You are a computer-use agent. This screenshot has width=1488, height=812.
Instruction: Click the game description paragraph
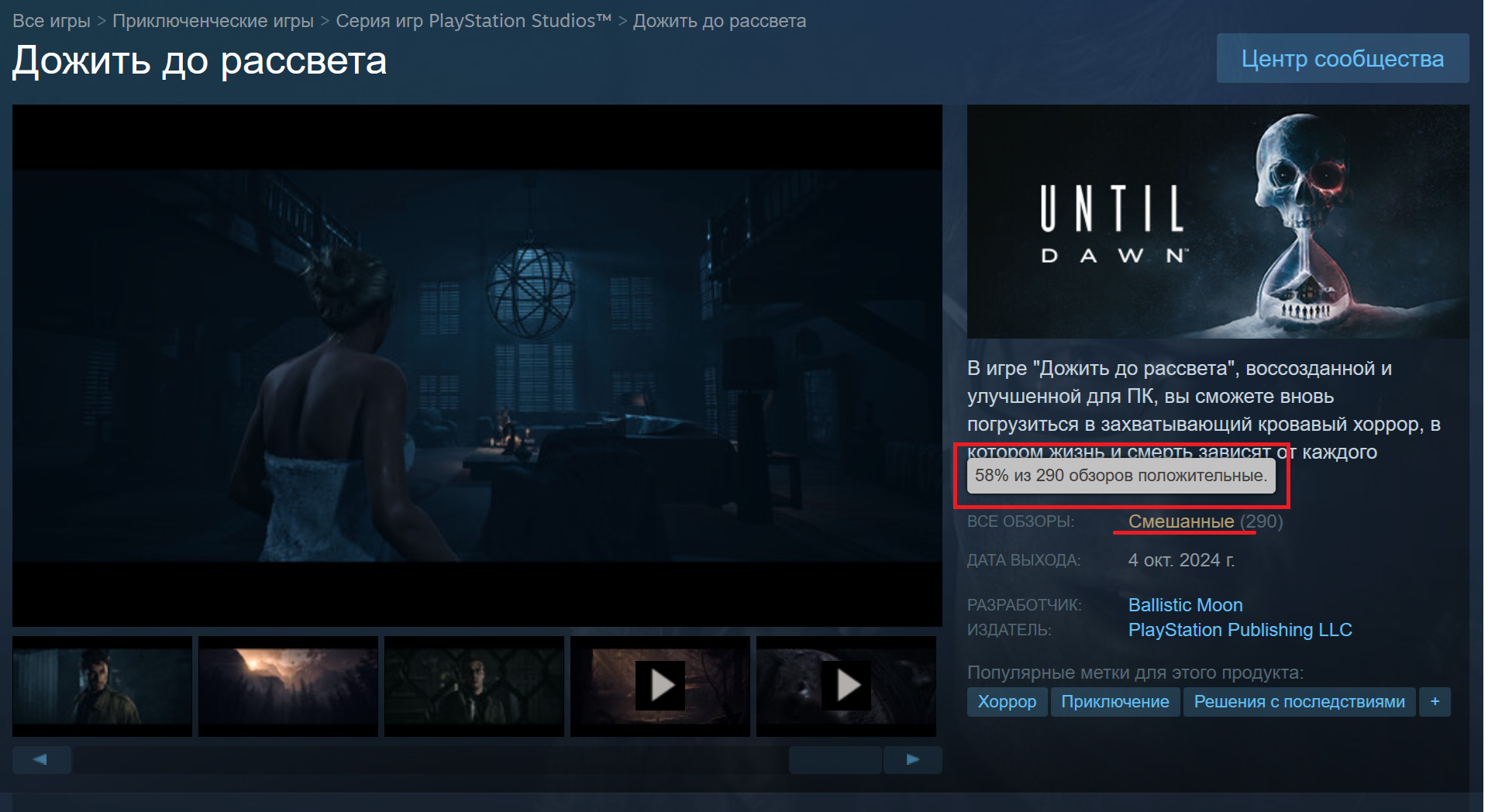click(1204, 410)
